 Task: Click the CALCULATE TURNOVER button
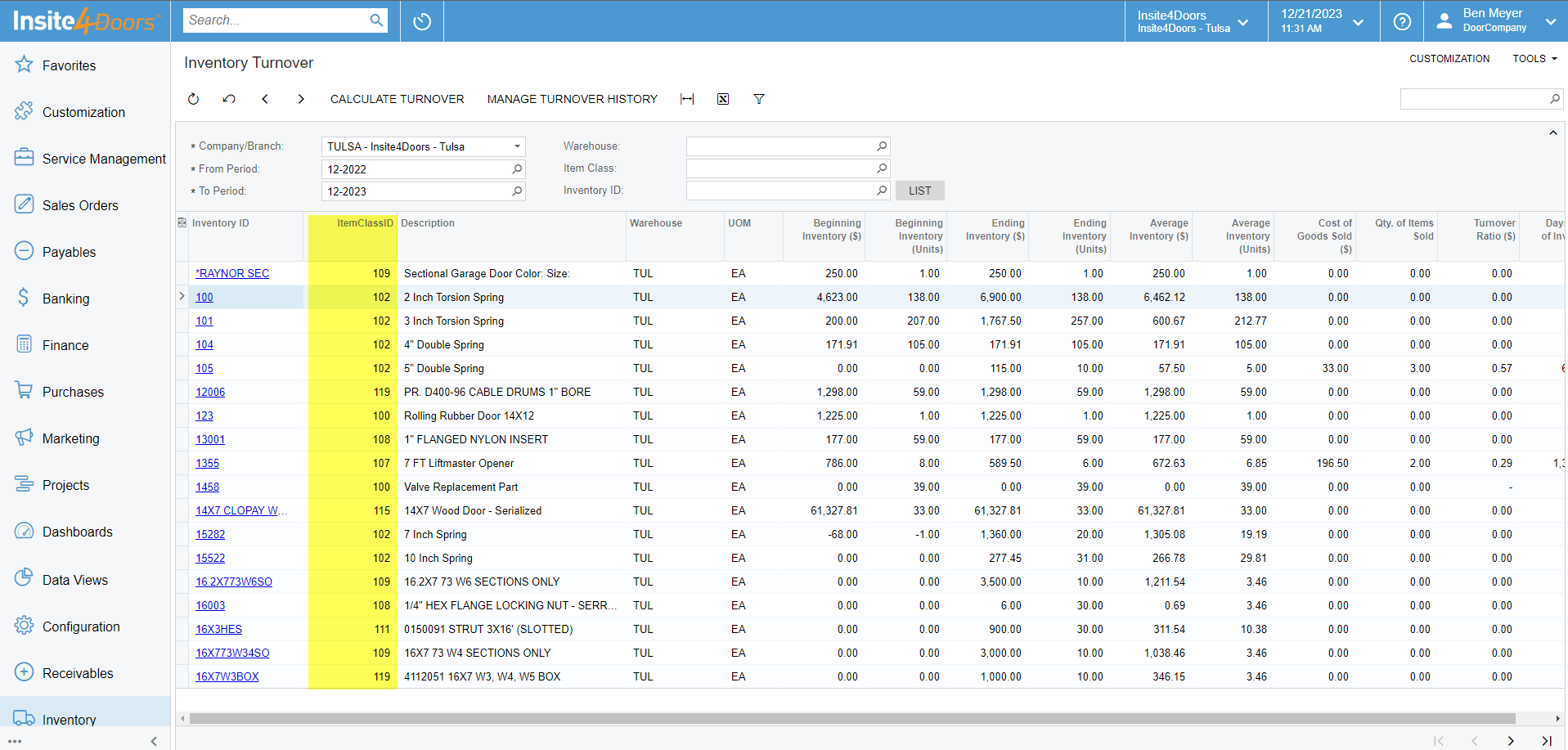pos(397,99)
